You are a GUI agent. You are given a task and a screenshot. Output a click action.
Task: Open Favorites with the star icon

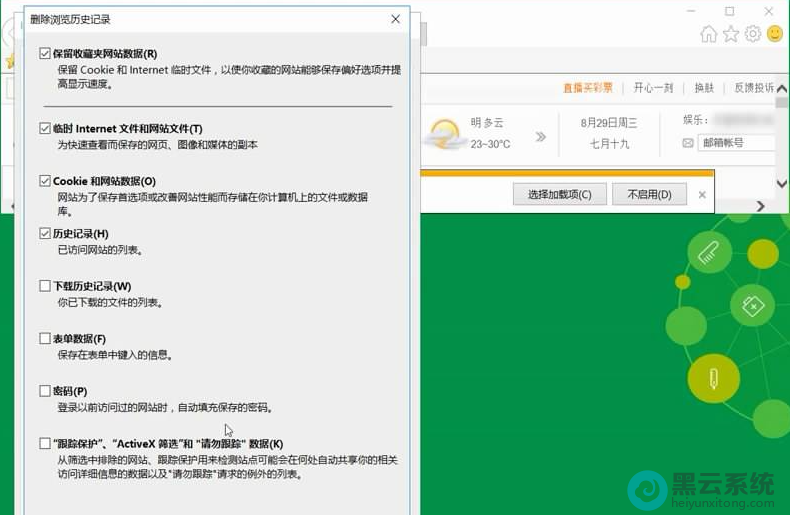click(731, 34)
